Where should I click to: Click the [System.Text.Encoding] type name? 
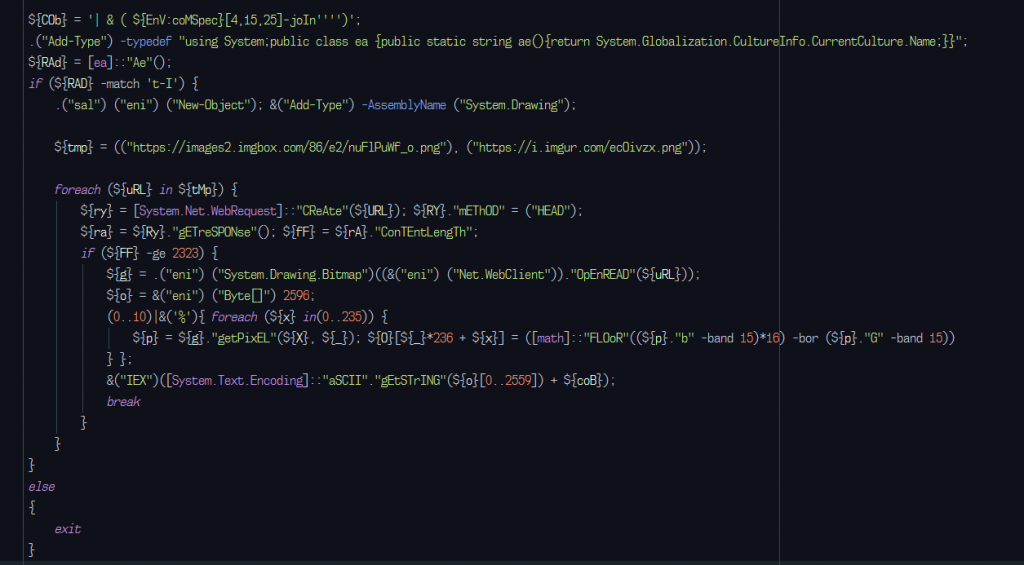[237, 380]
